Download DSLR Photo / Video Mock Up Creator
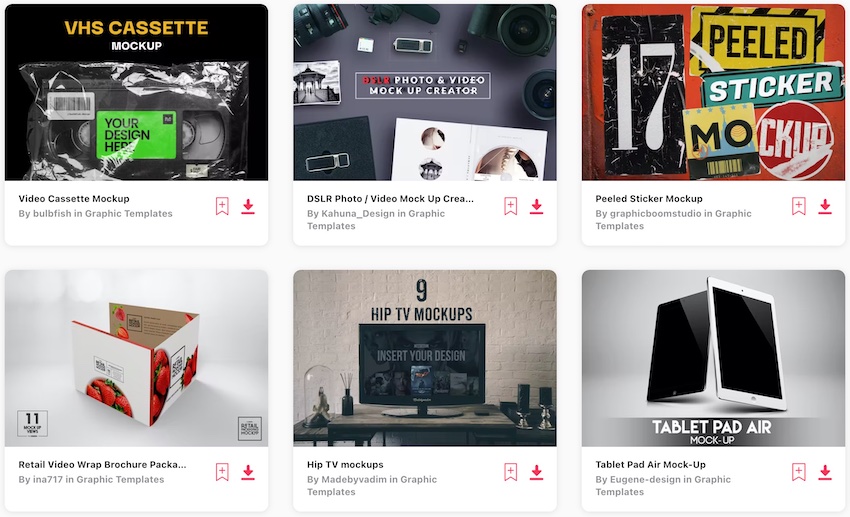The image size is (850, 517). pyautogui.click(x=537, y=206)
